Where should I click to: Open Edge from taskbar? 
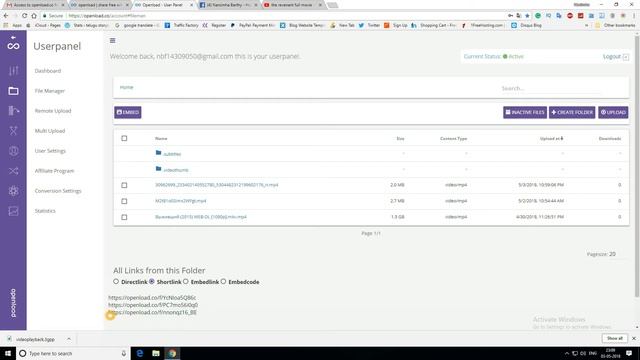tap(140, 353)
